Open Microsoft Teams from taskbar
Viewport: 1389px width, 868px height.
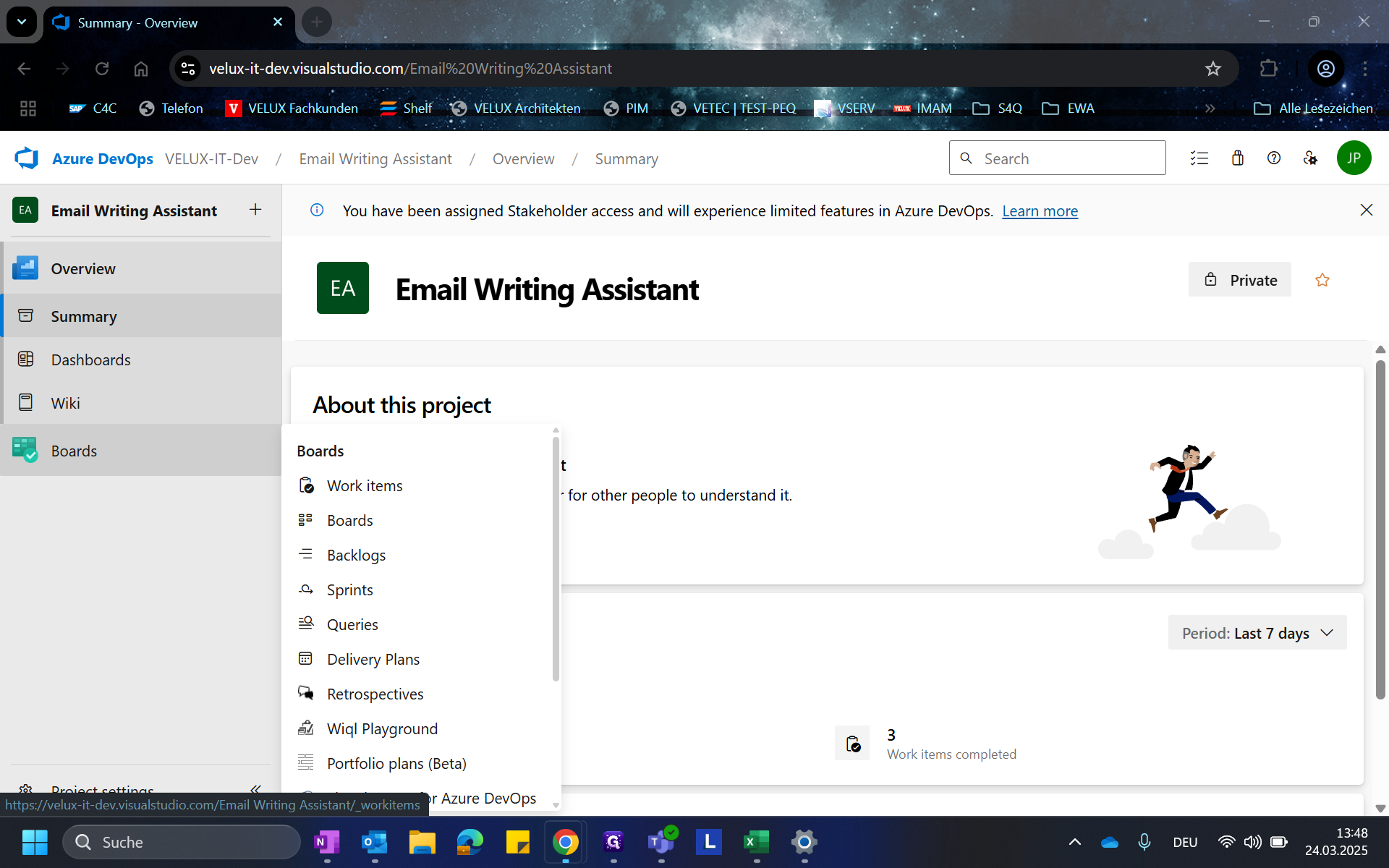click(660, 842)
